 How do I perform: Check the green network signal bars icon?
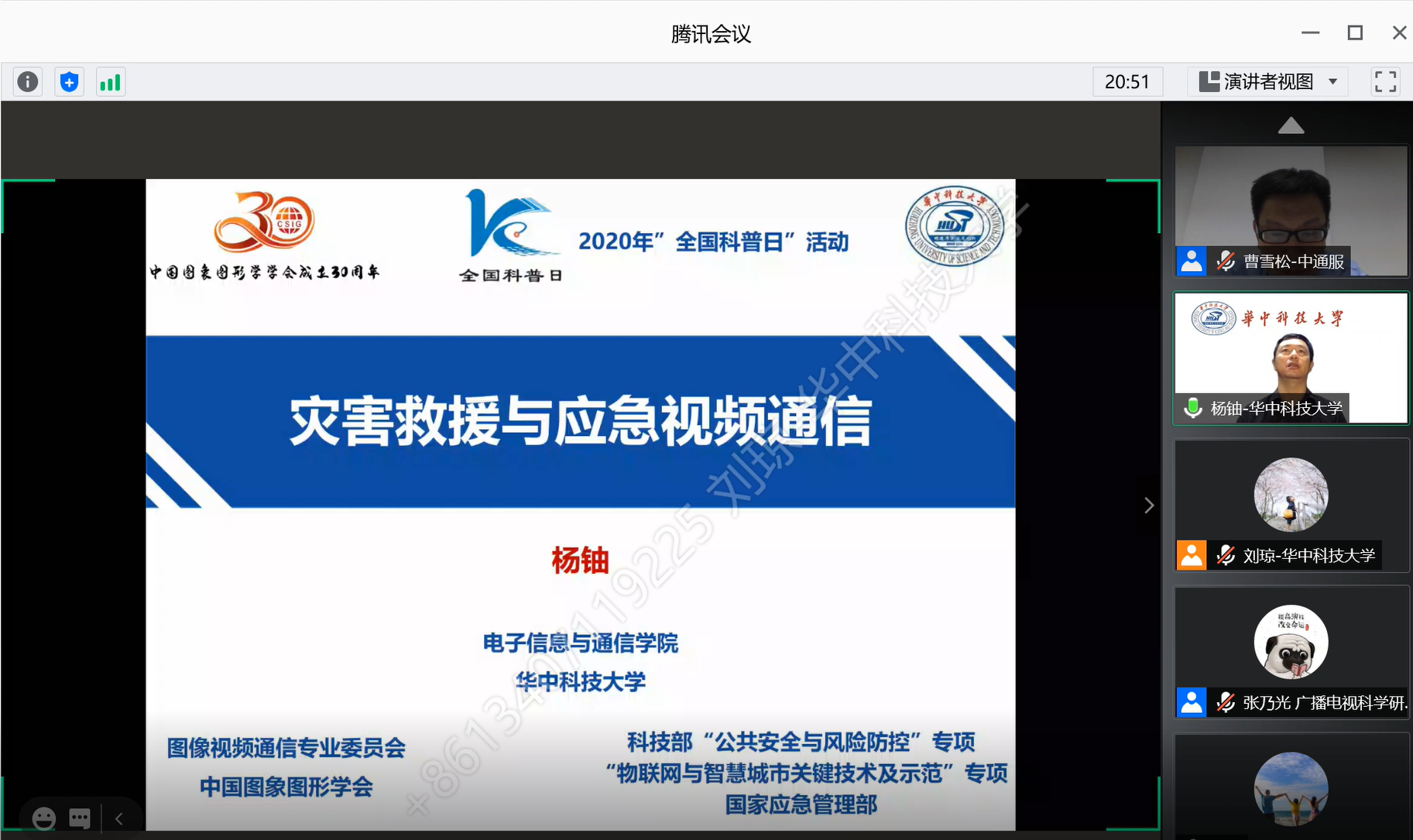click(111, 81)
